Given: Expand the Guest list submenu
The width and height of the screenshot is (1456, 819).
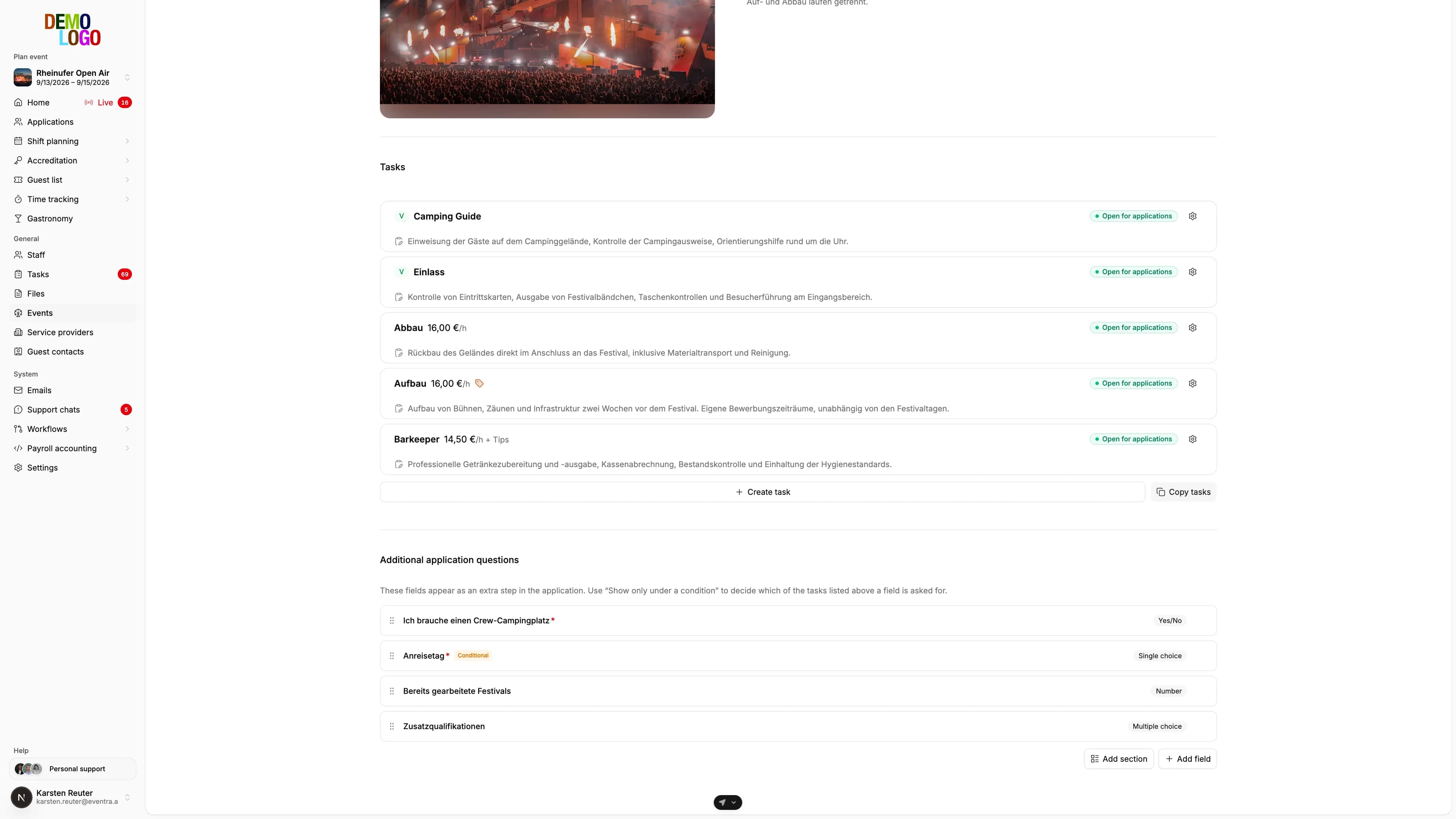Looking at the screenshot, I should [x=127, y=180].
